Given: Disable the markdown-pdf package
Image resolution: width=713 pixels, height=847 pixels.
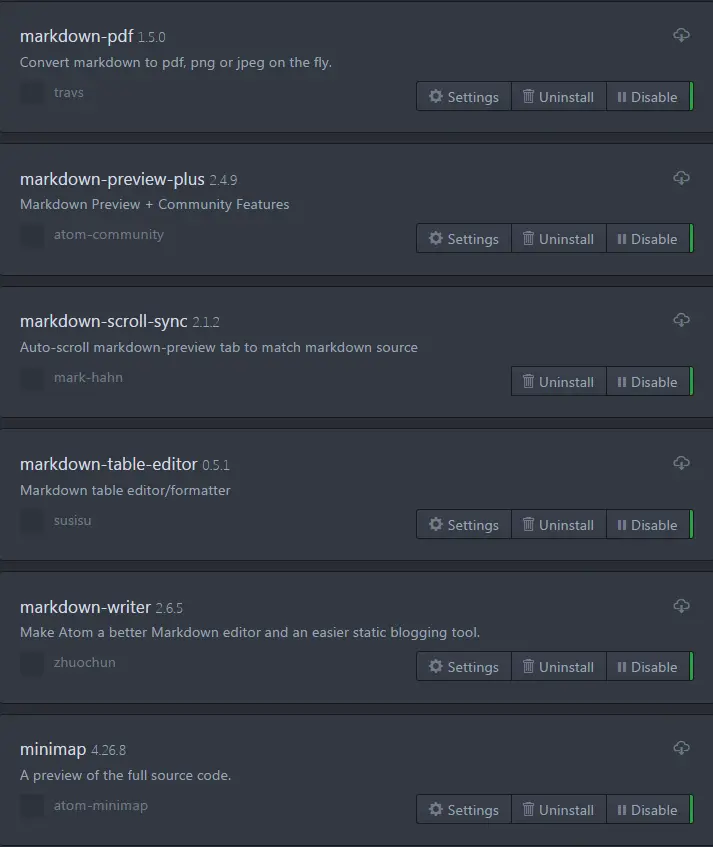Looking at the screenshot, I should 649,97.
